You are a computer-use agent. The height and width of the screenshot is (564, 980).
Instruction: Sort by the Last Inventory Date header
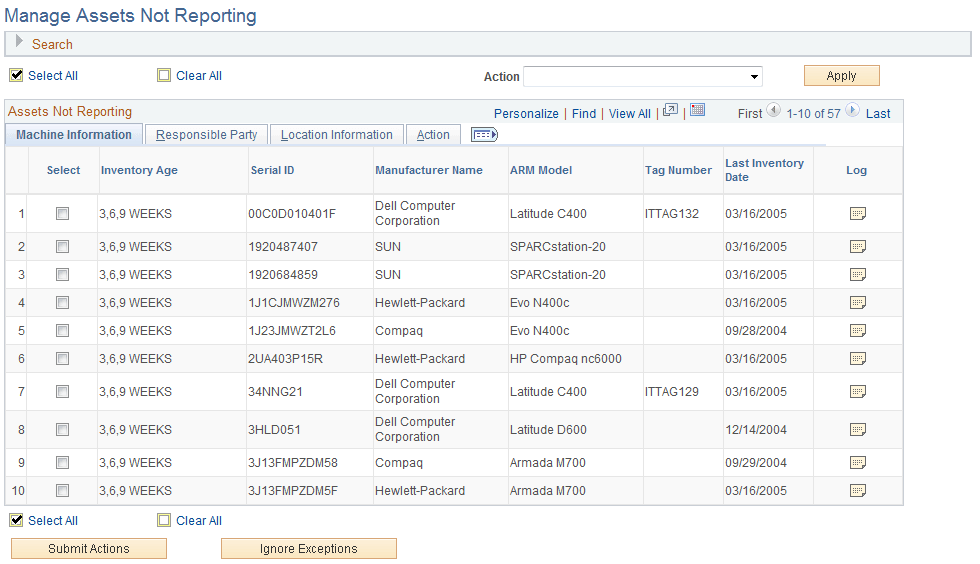pos(764,170)
